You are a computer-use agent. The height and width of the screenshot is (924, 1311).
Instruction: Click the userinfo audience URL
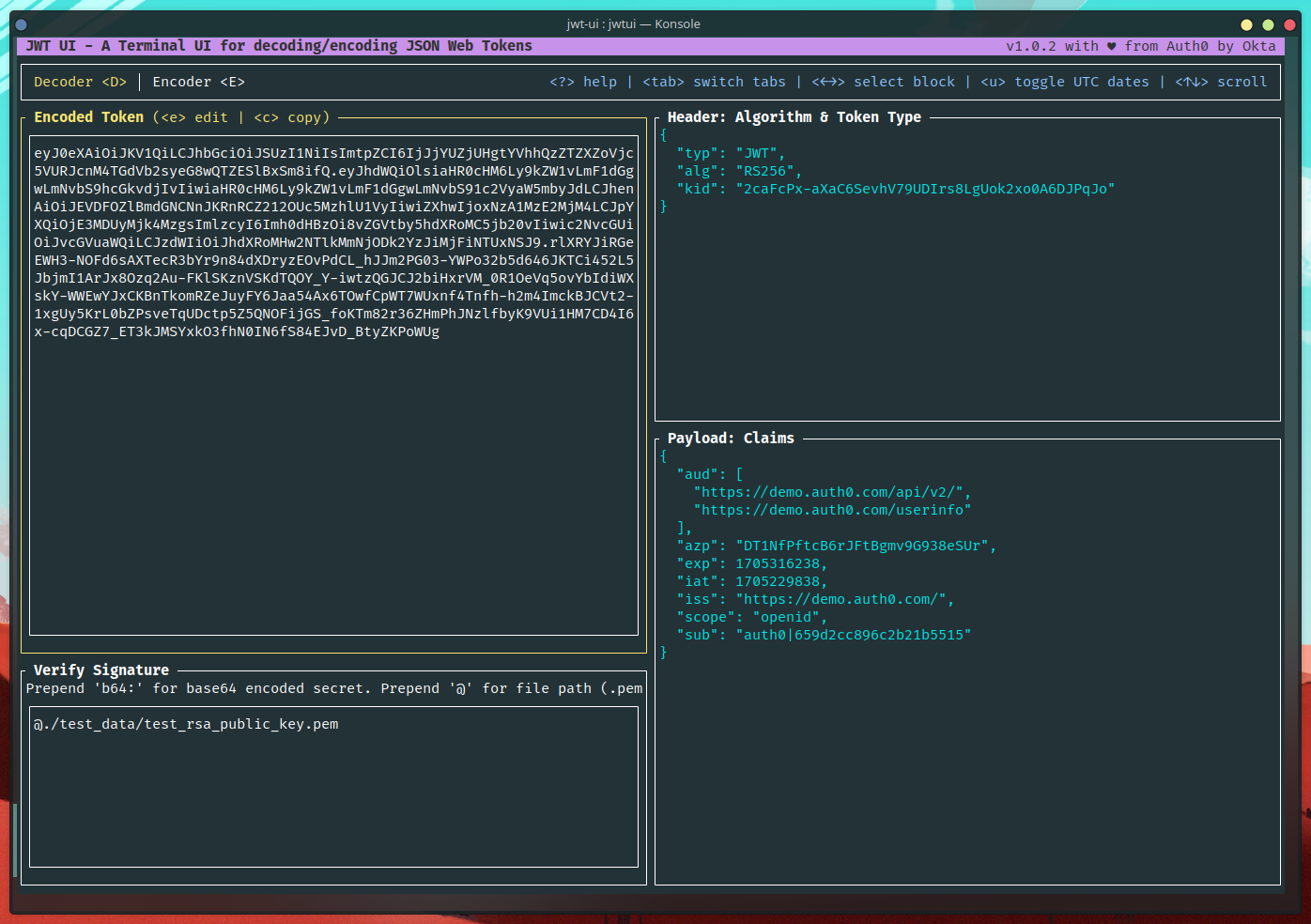pos(832,509)
